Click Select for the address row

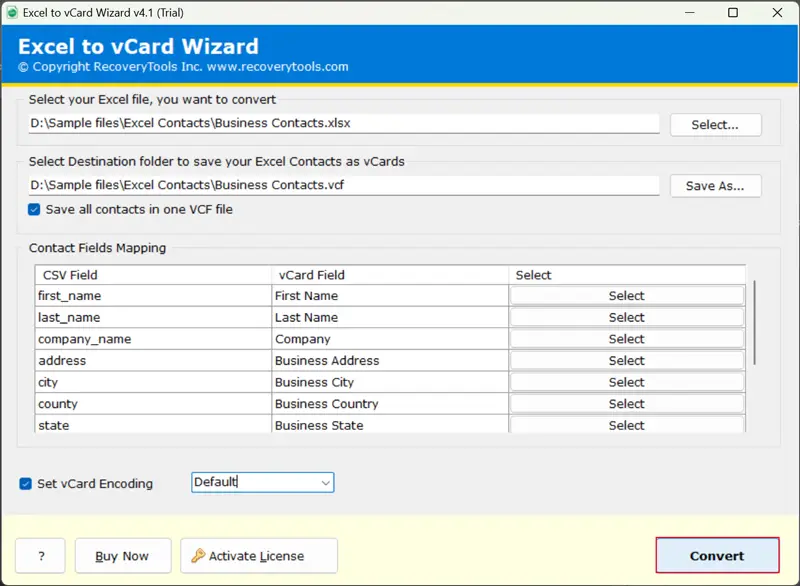pyautogui.click(x=626, y=361)
